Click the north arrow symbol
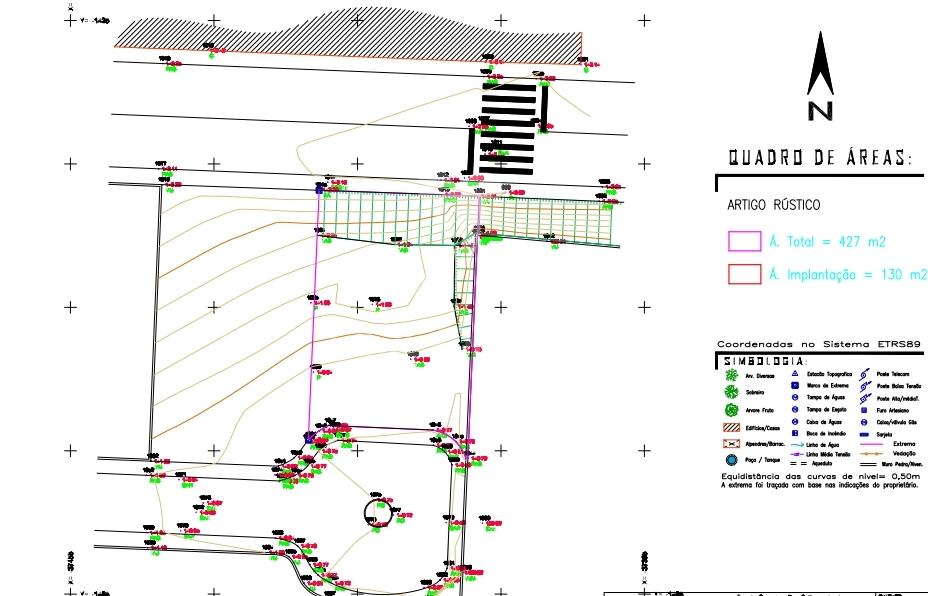928x596 pixels. [820, 76]
